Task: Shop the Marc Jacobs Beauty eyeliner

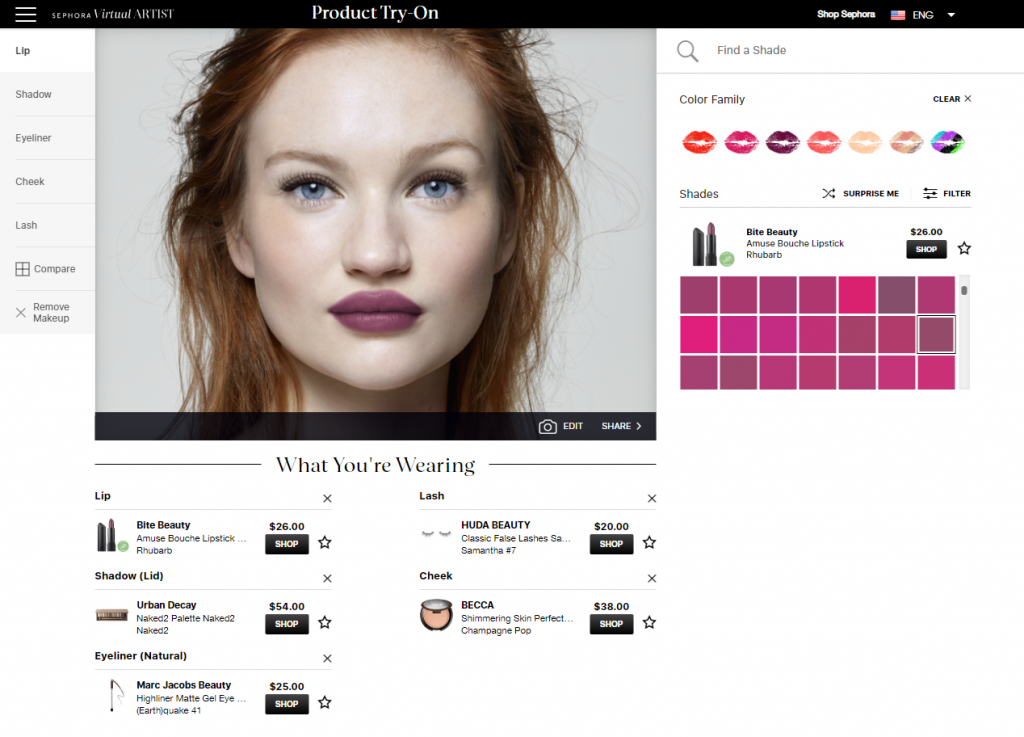Action: tap(287, 704)
